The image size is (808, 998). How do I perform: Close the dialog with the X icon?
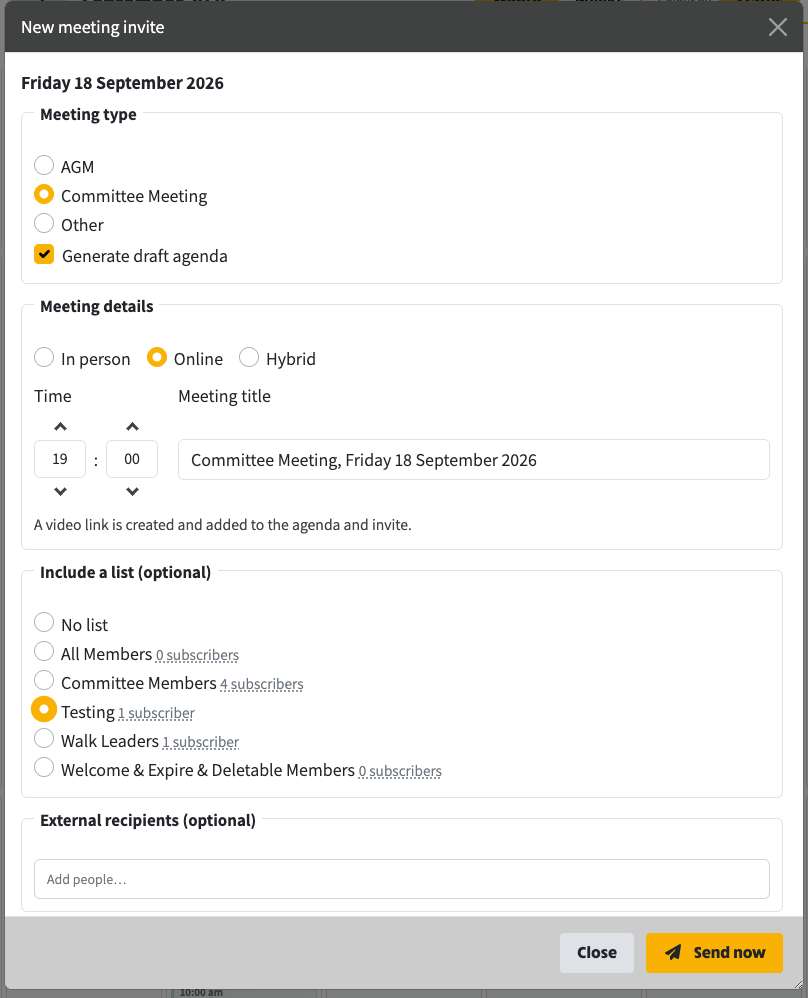(x=777, y=27)
